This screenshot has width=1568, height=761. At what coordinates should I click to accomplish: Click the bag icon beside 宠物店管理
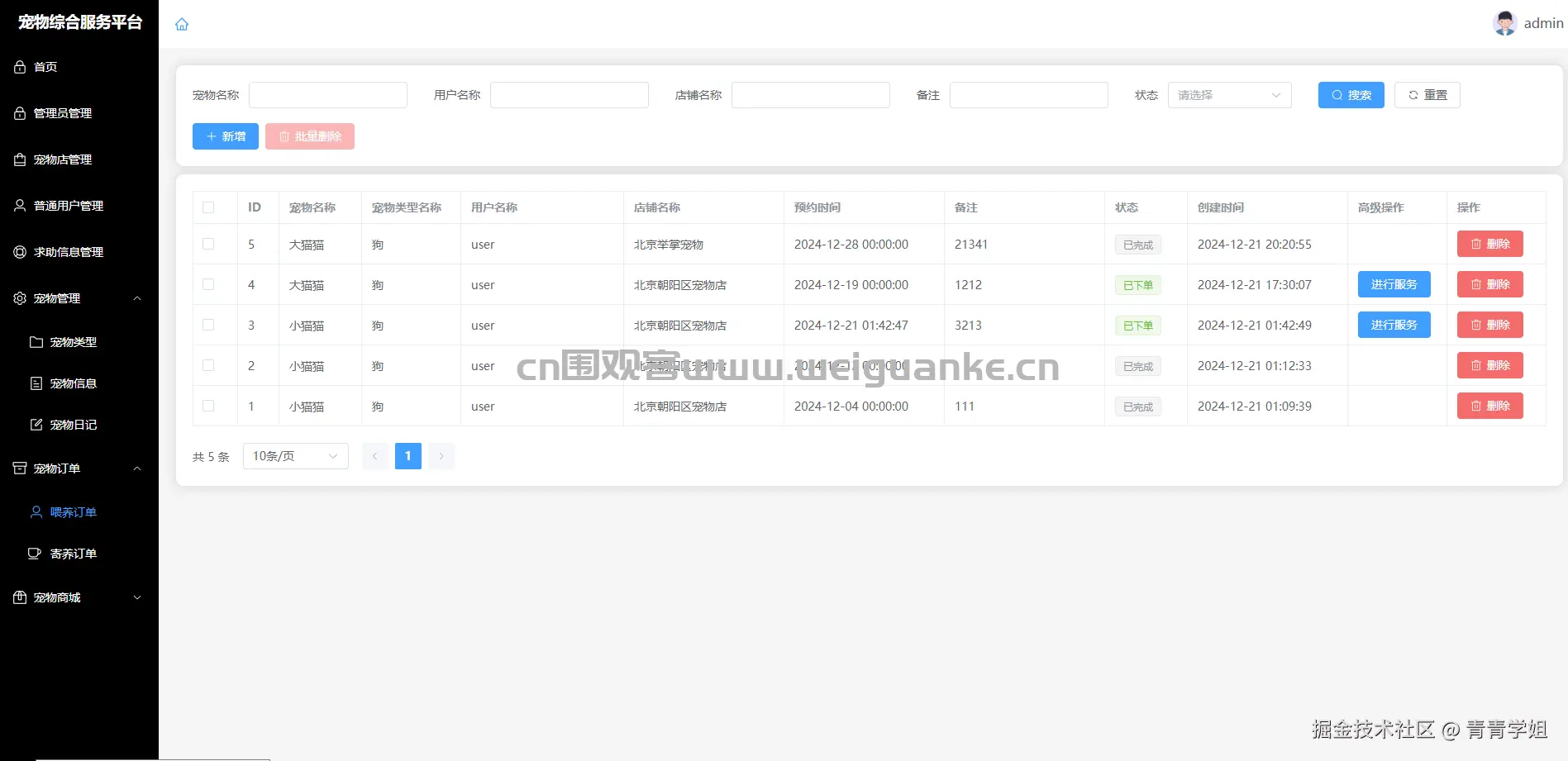coord(20,159)
